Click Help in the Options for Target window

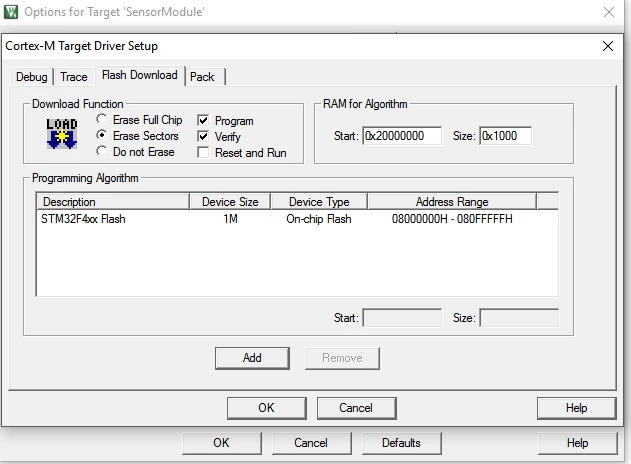(x=578, y=443)
